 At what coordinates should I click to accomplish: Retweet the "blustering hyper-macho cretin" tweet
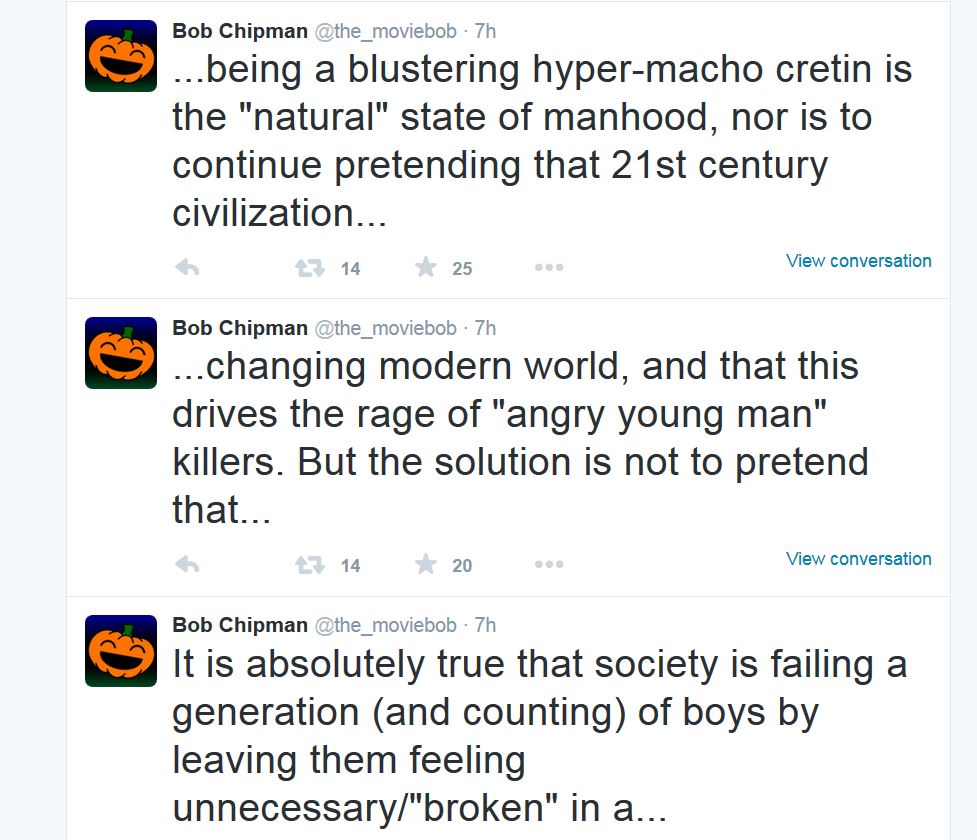pyautogui.click(x=310, y=268)
